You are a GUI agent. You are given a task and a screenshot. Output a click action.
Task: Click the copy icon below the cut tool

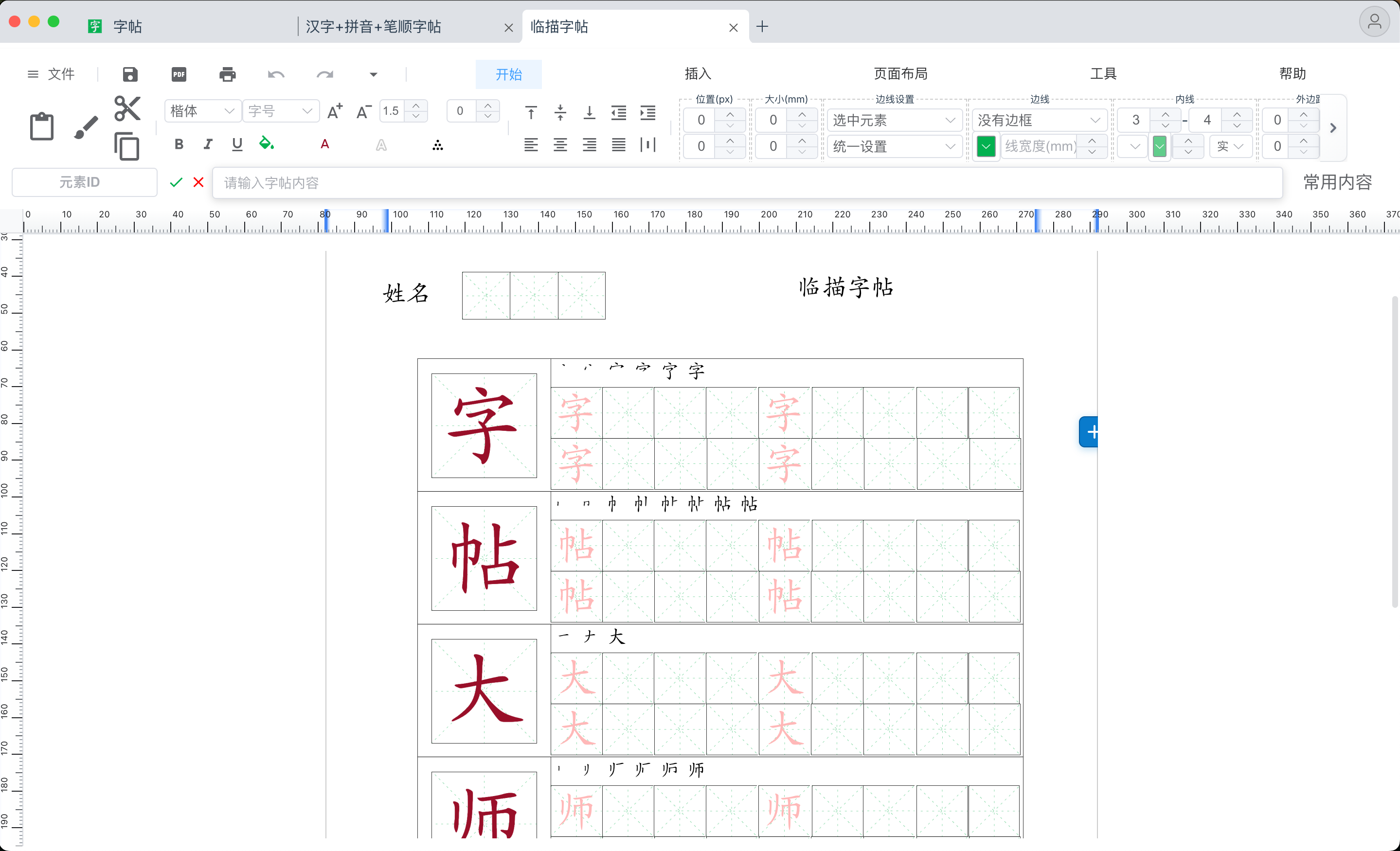tap(126, 146)
